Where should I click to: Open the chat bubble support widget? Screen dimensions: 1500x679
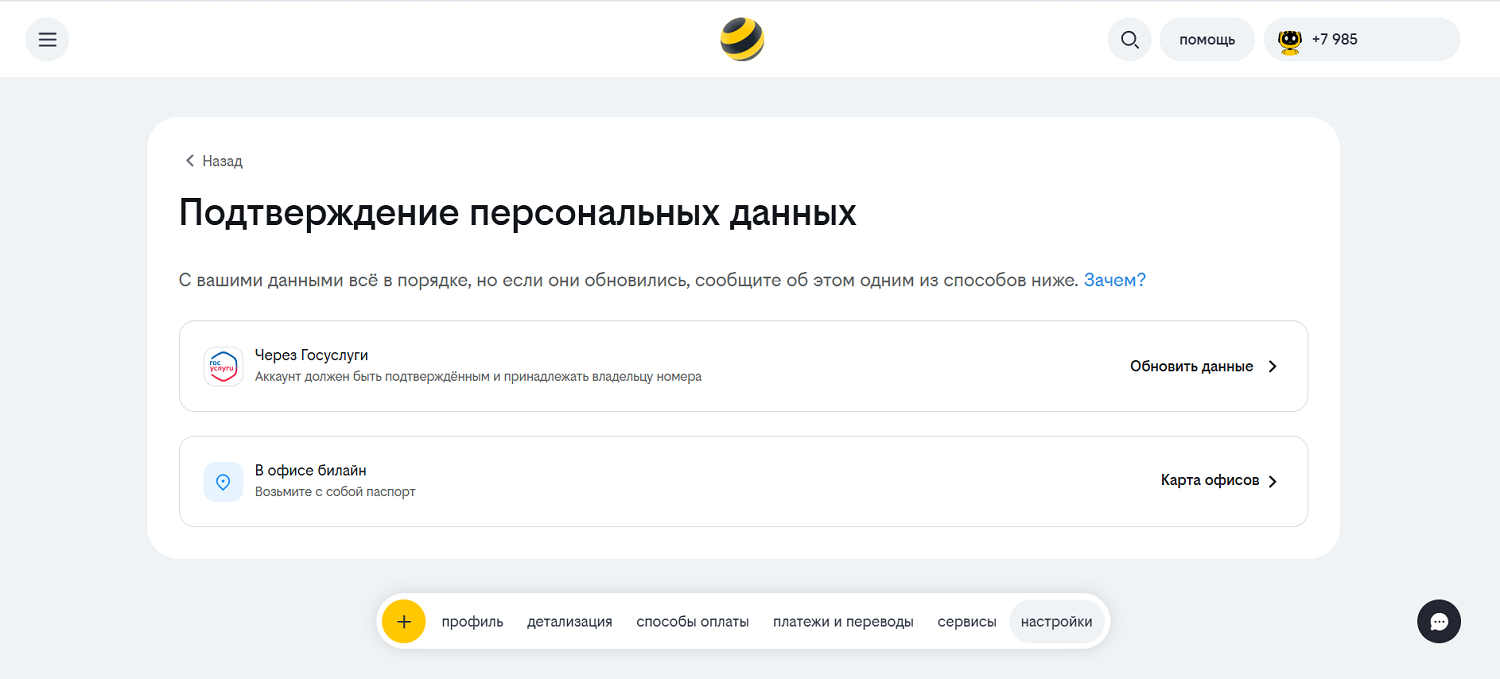coord(1438,621)
